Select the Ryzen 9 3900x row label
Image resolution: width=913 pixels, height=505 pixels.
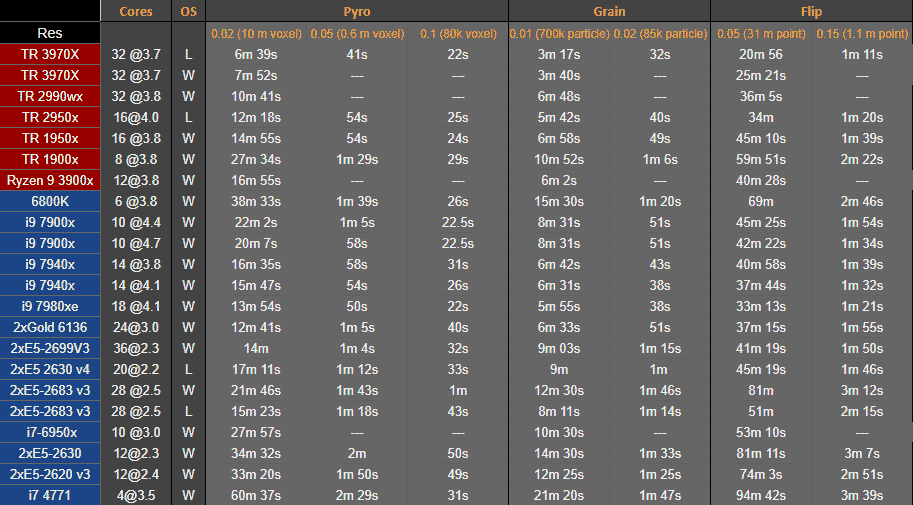50,181
